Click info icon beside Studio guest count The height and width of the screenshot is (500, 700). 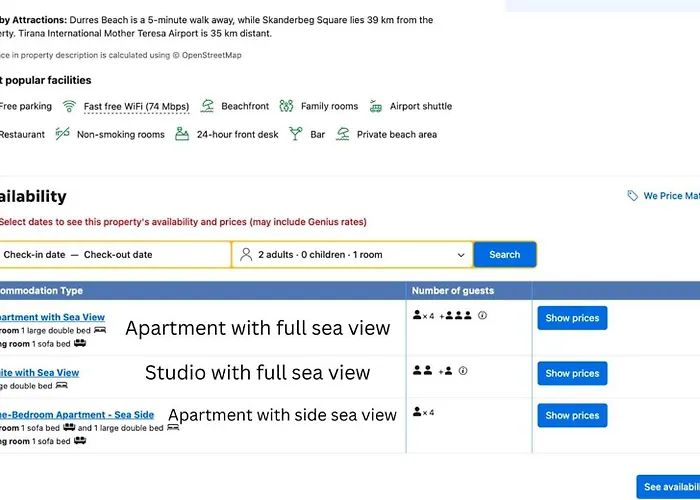[463, 371]
